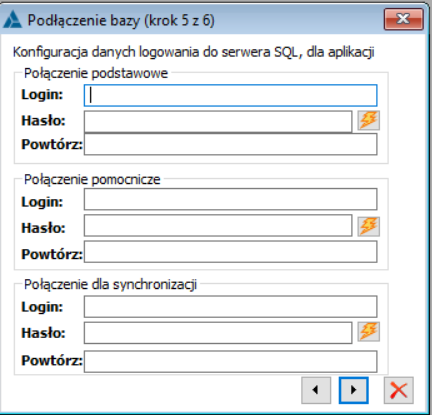The width and height of the screenshot is (432, 415).
Task: Cancel wizard with the red X button
Action: 399,390
